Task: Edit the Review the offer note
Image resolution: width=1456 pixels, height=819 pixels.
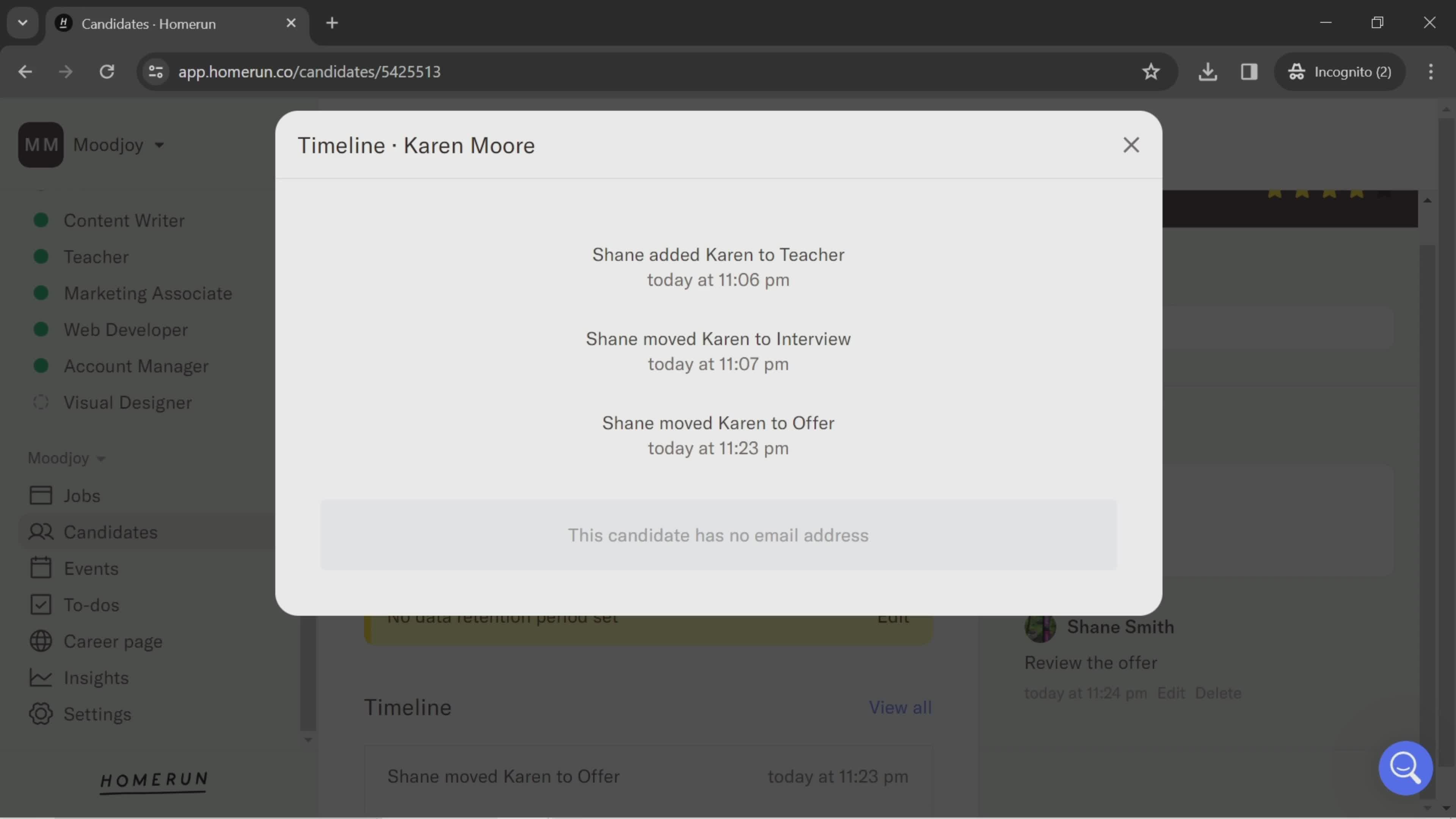Action: (1170, 693)
